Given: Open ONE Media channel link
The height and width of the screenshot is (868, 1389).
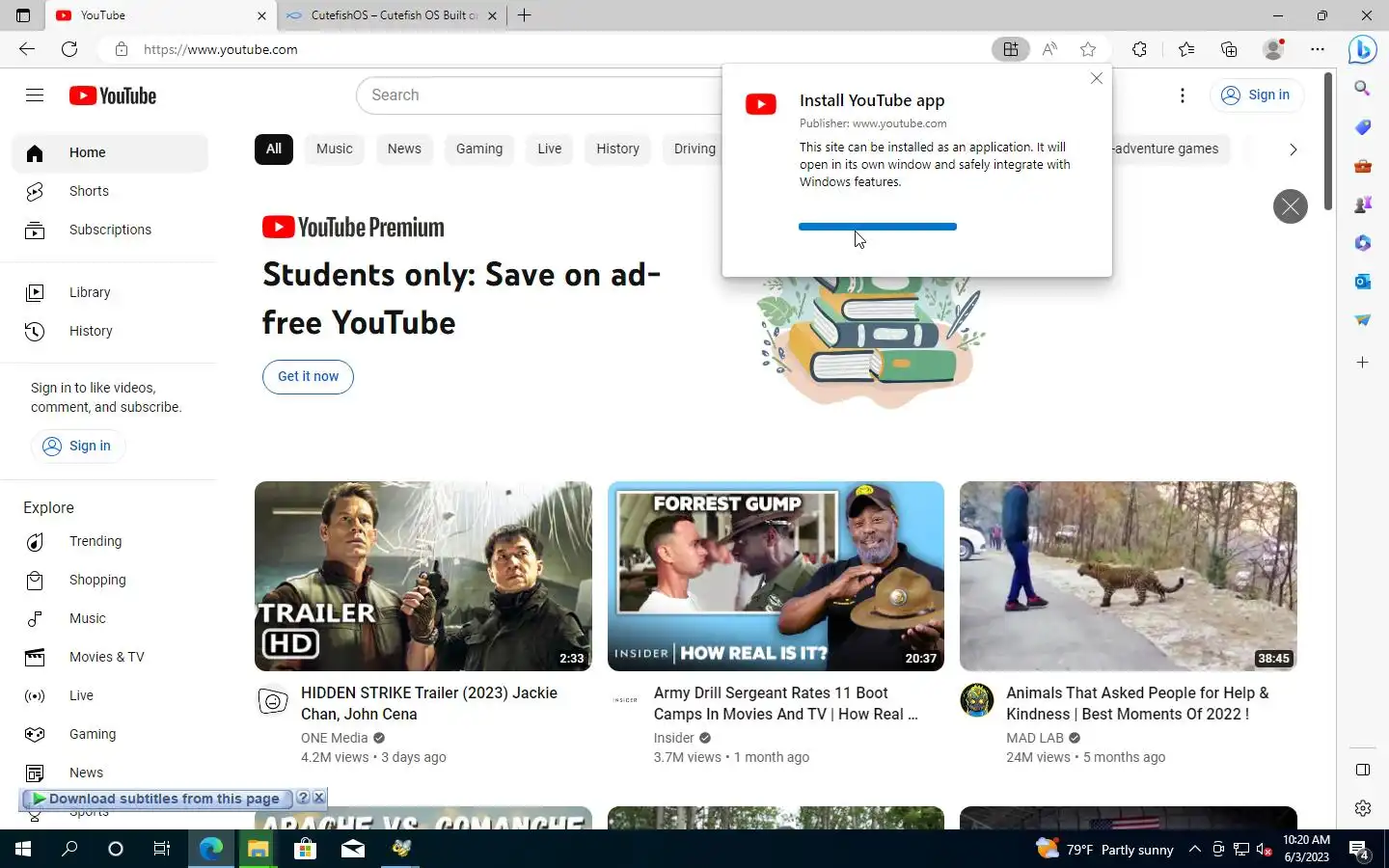Looking at the screenshot, I should tap(335, 738).
